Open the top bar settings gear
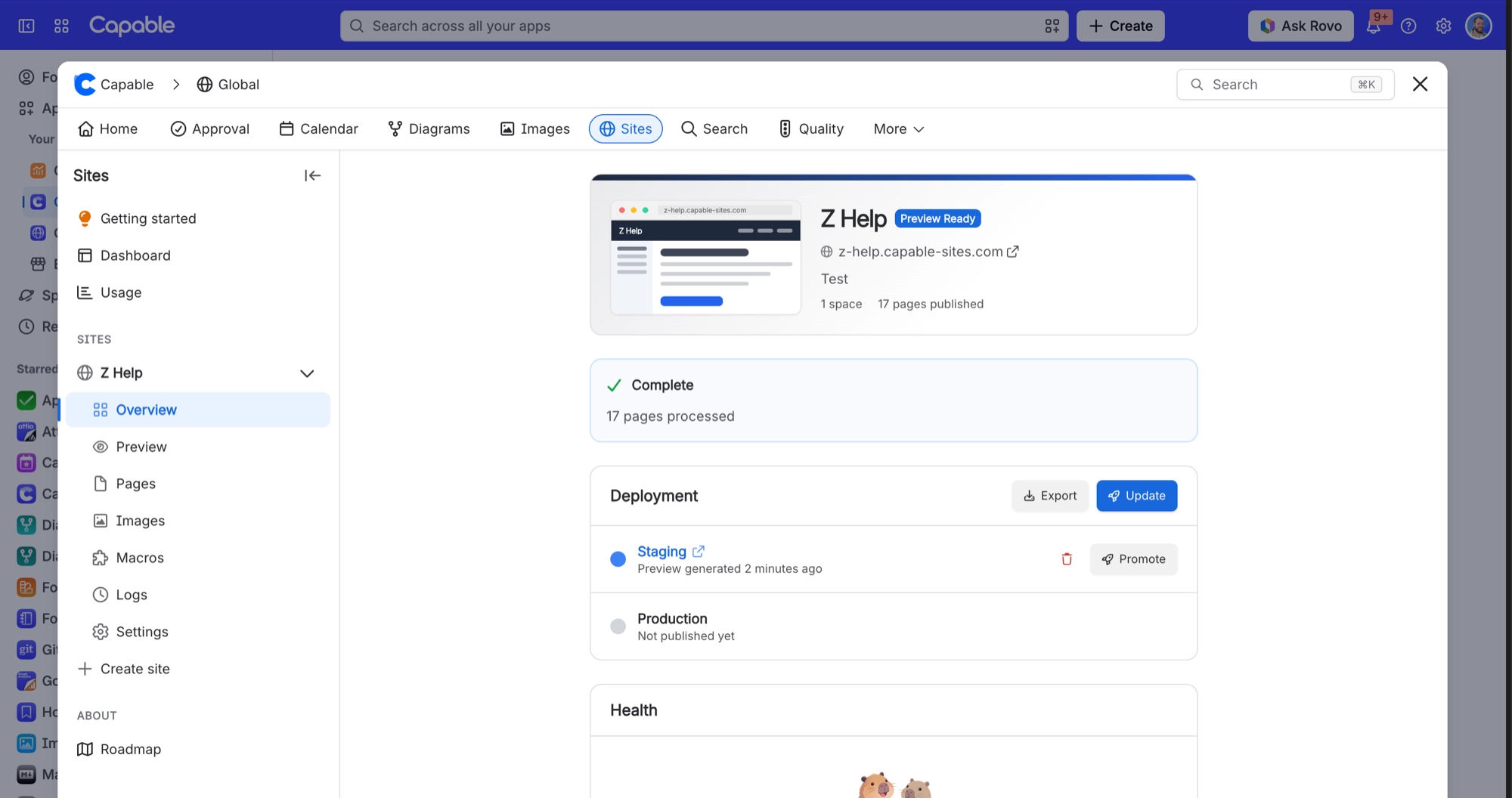 [1443, 26]
